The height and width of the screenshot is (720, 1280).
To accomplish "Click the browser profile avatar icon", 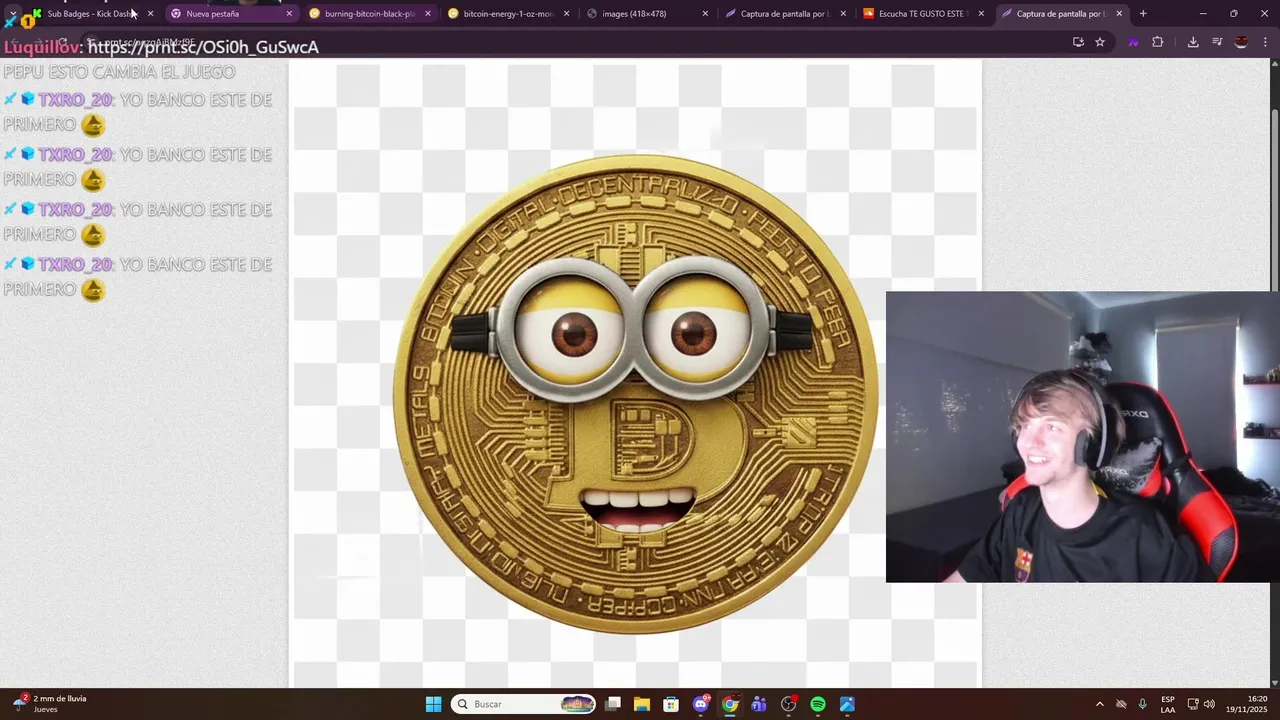I will point(1241,42).
